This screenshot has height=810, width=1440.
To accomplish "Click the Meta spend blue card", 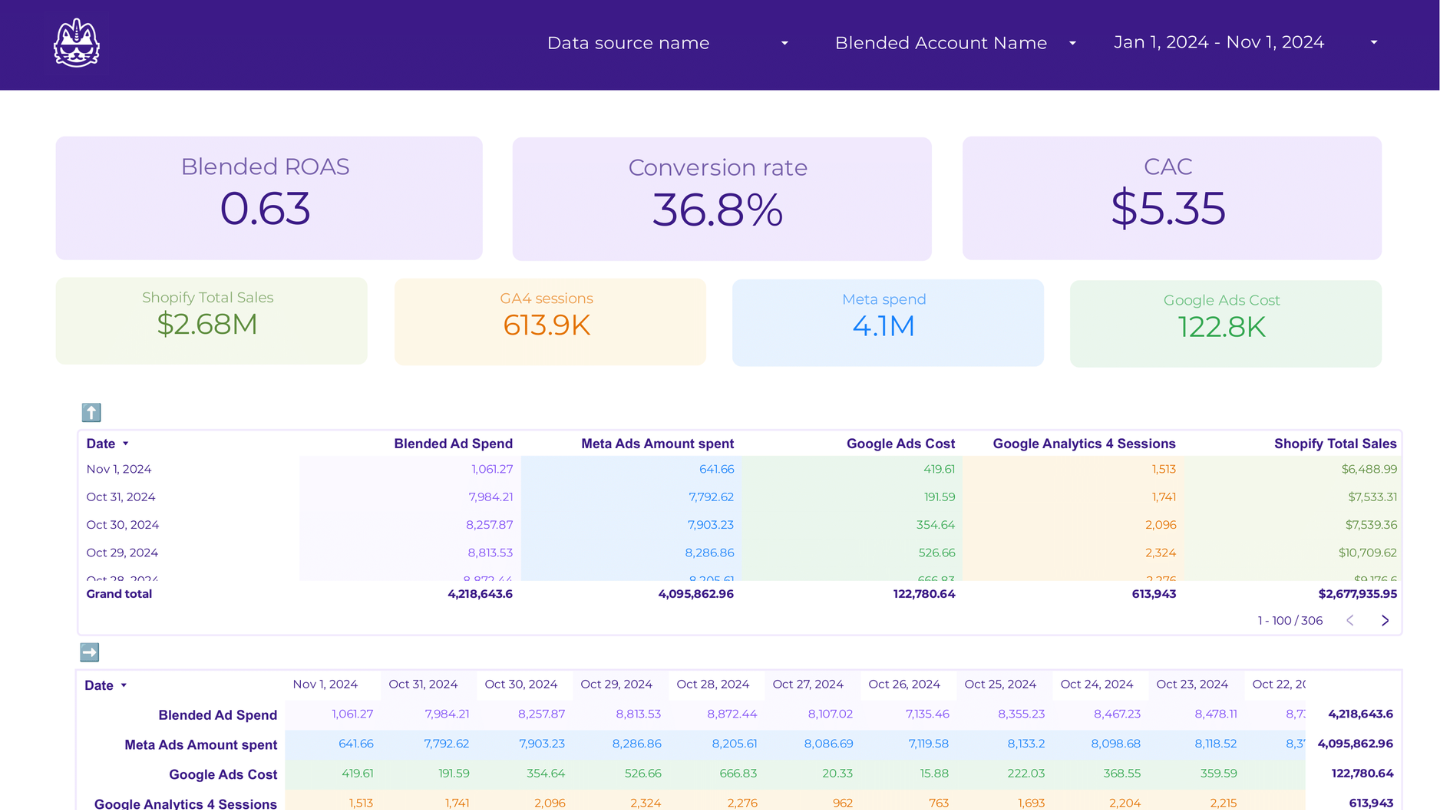I will coord(887,322).
